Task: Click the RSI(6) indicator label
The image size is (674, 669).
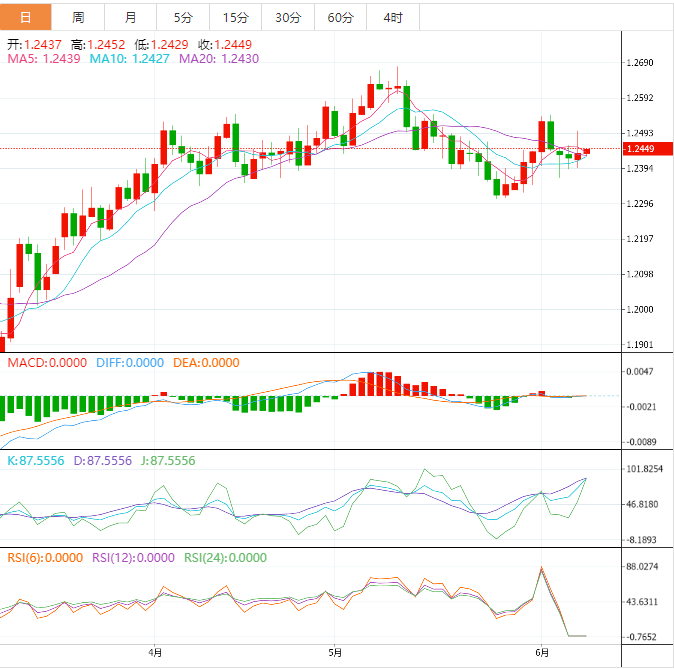Action: (x=45, y=558)
